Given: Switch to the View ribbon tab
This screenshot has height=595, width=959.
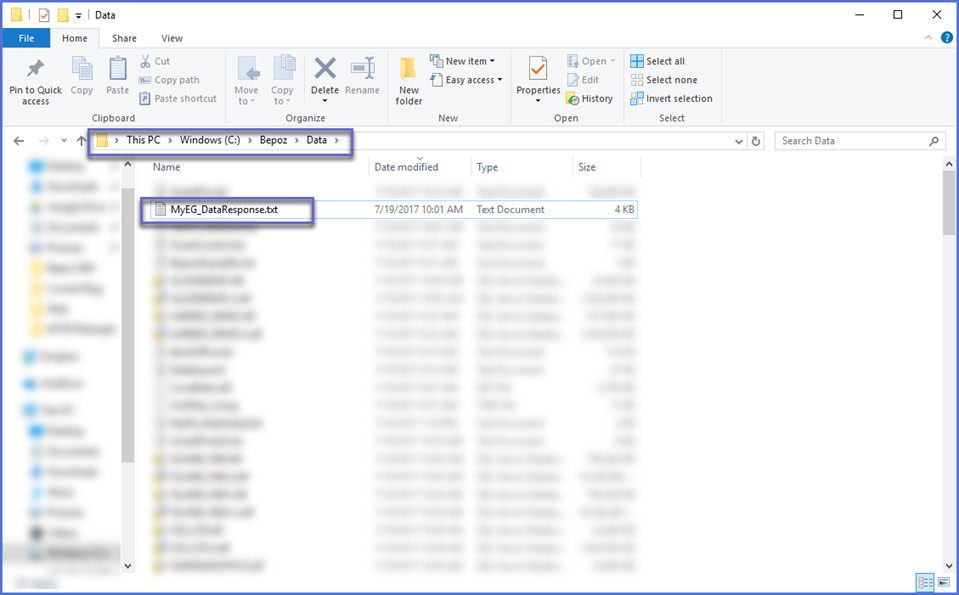Looking at the screenshot, I should 172,38.
